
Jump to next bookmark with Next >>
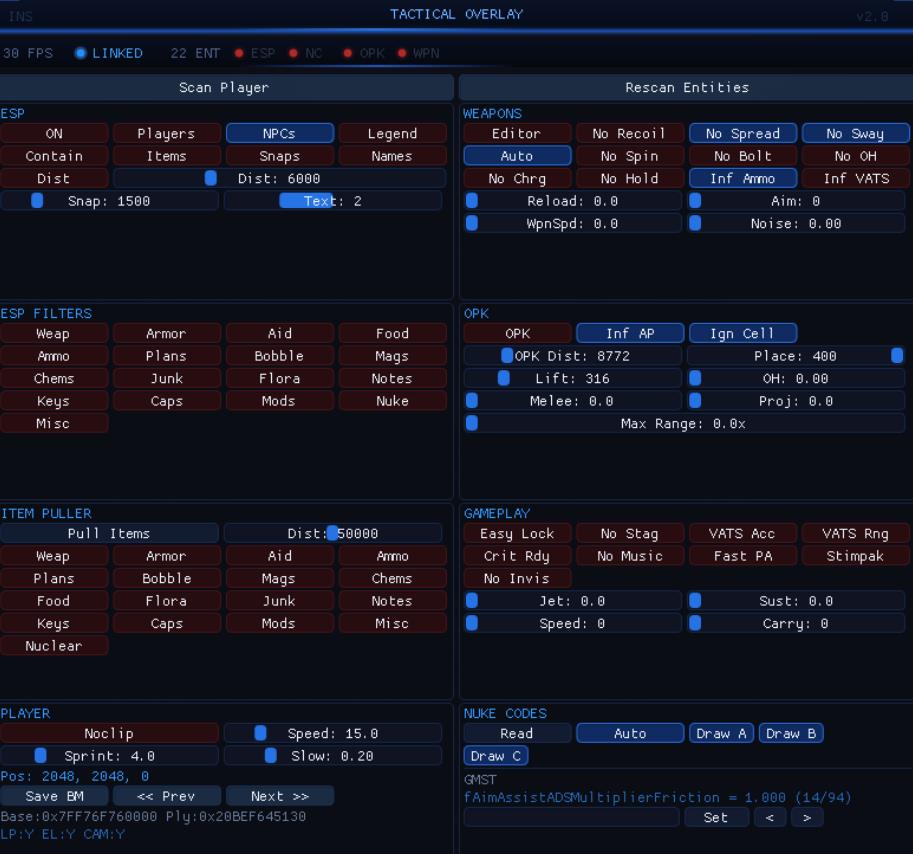point(279,796)
